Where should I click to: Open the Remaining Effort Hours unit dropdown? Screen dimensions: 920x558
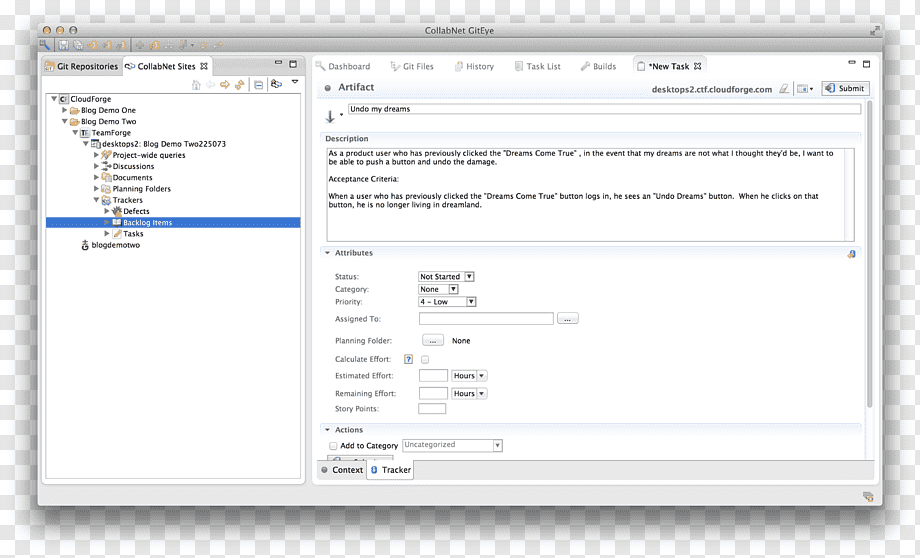pos(469,394)
